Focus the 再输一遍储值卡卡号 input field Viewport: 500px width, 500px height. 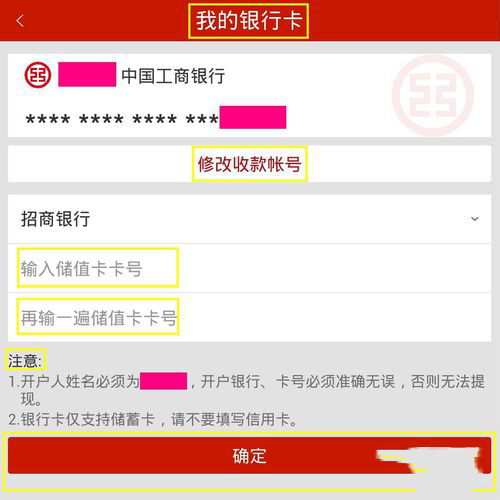(x=249, y=317)
